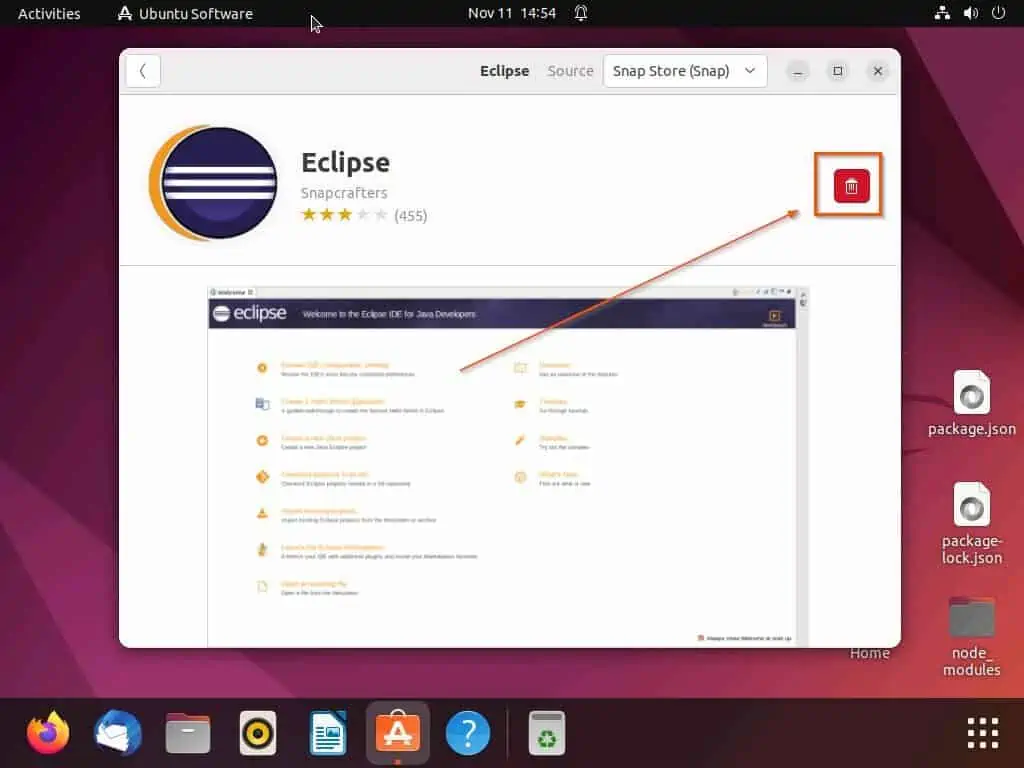Open Thunderbird from the dock
The height and width of the screenshot is (768, 1024).
pyautogui.click(x=117, y=732)
